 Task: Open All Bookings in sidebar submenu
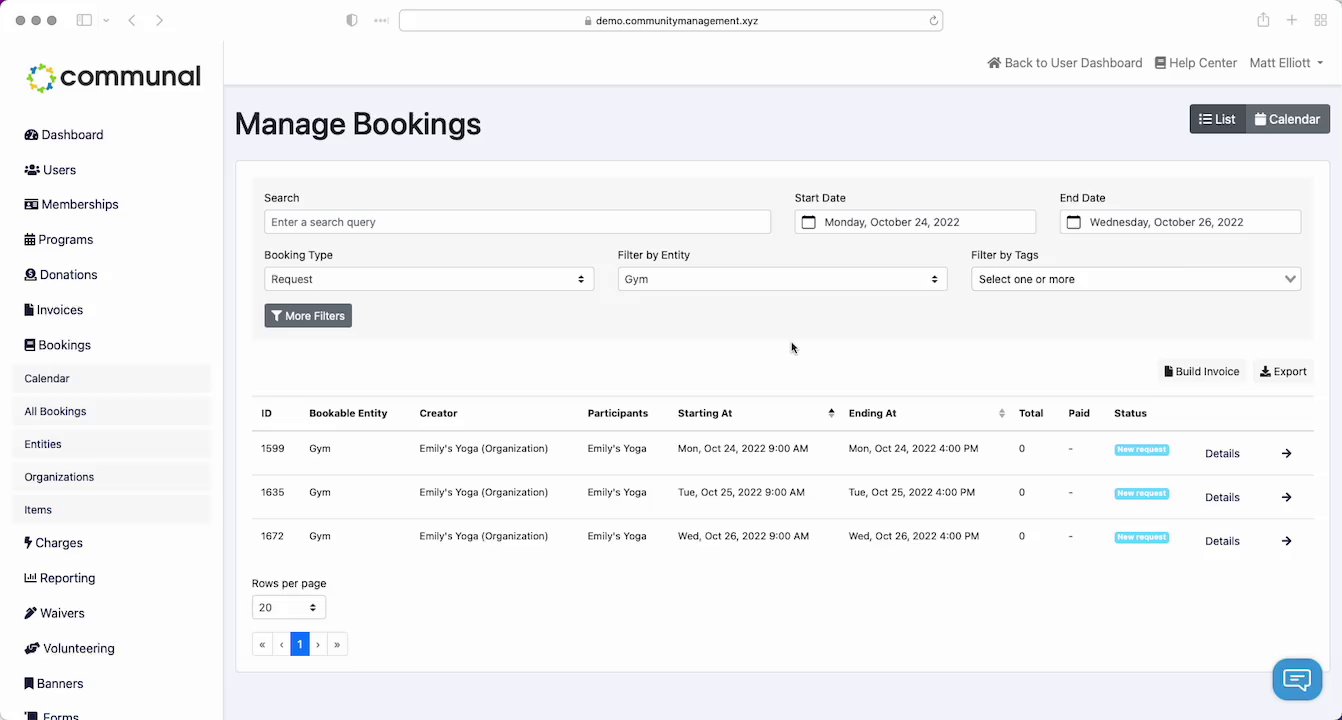pos(56,411)
